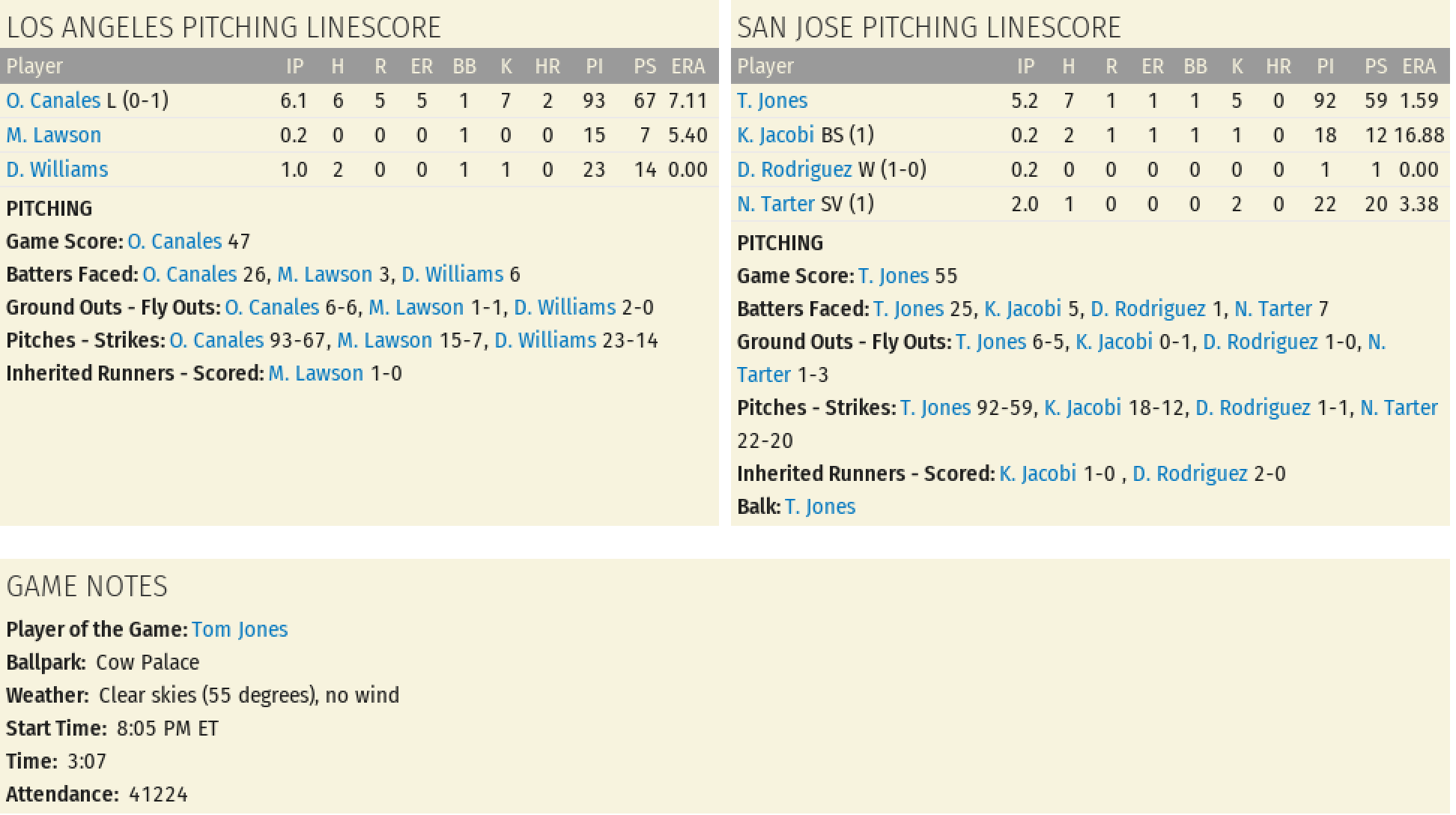Open K. Jacobi in San Jose linescore table
The height and width of the screenshot is (815, 1456).
[x=775, y=135]
